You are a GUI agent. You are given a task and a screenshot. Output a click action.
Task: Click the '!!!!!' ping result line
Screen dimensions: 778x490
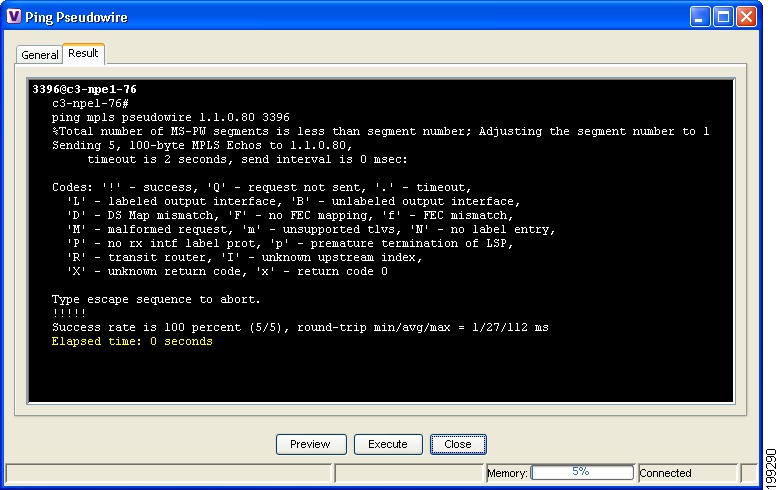pos(69,313)
